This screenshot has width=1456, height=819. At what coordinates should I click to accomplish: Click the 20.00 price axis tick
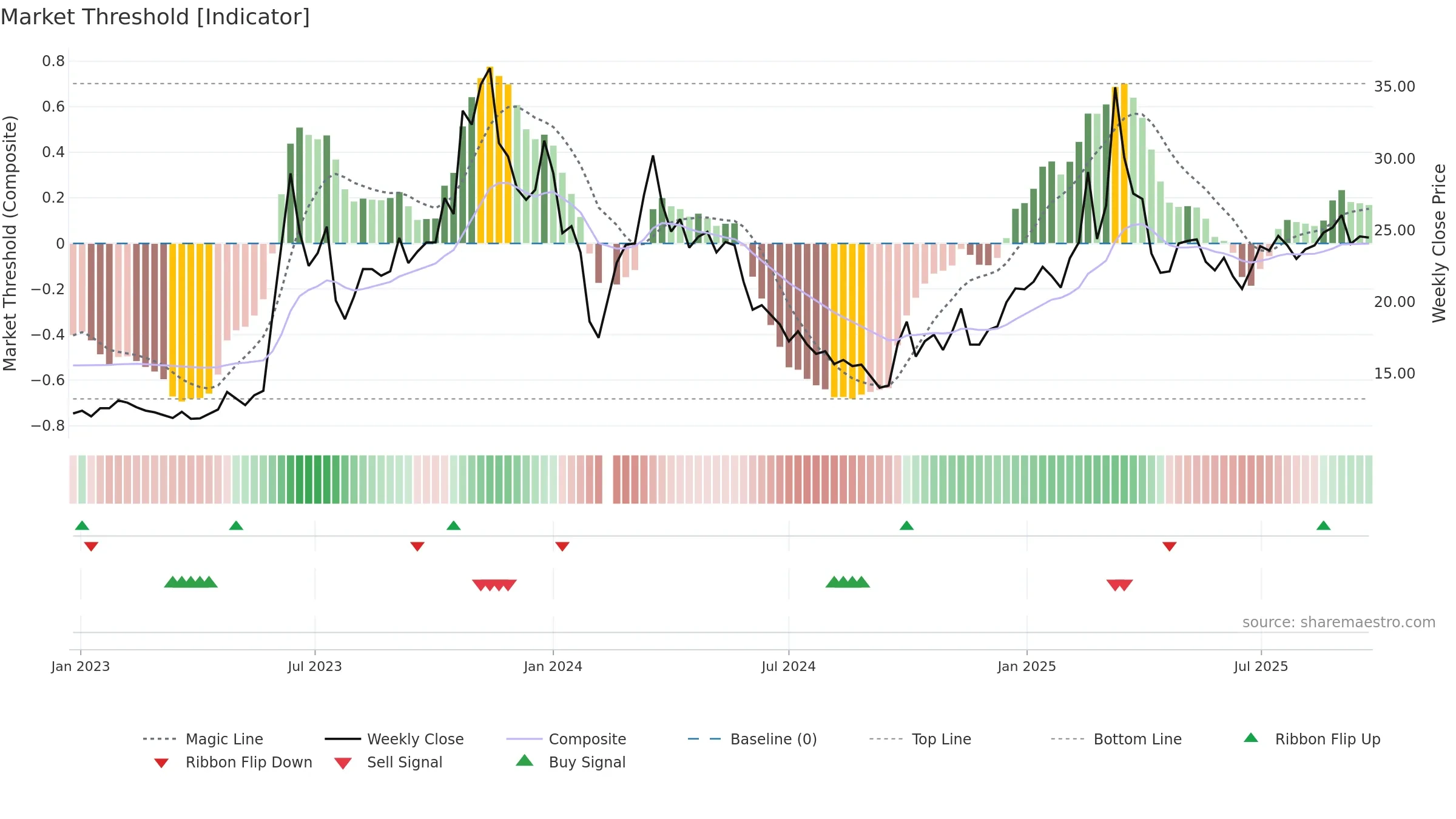1395,302
